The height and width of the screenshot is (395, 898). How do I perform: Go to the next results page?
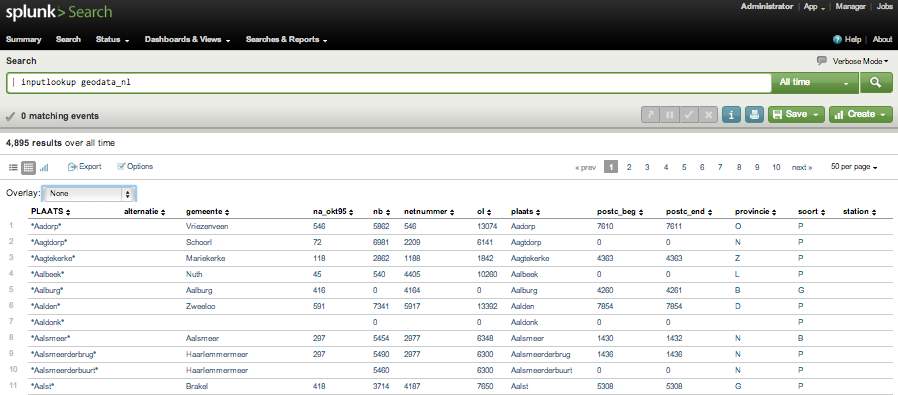coord(802,167)
